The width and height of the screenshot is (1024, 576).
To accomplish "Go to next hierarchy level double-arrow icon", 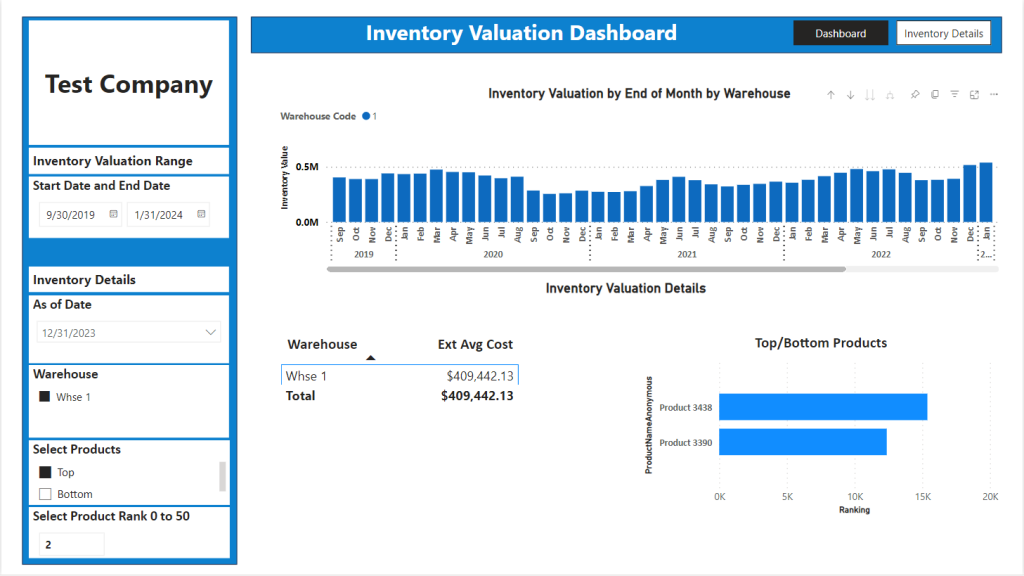I will tap(870, 95).
